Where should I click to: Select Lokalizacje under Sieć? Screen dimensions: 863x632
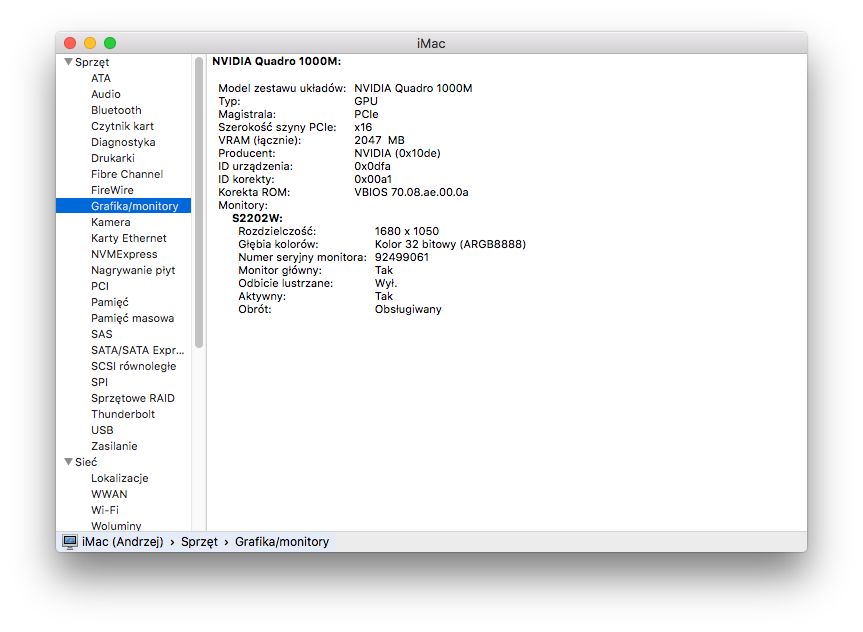click(x=120, y=478)
